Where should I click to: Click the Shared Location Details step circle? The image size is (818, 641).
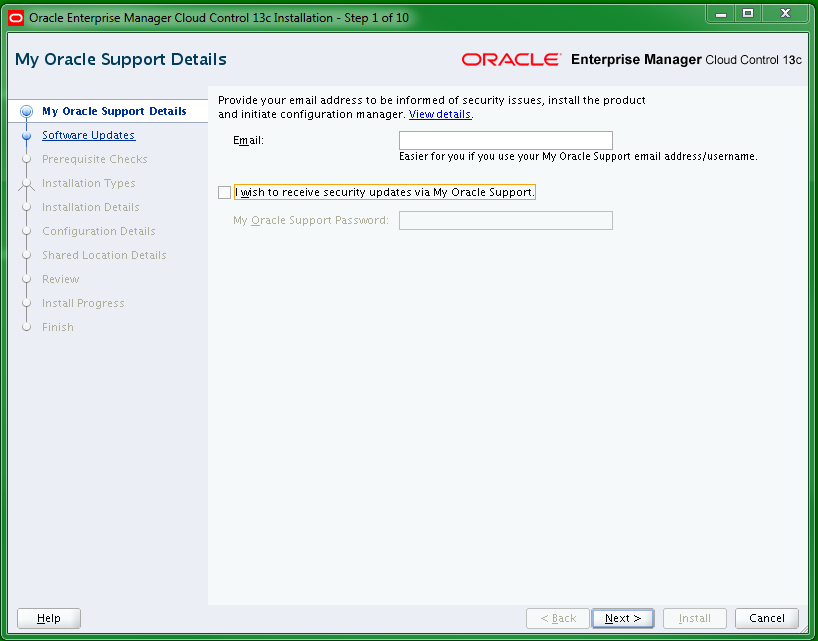click(27, 255)
